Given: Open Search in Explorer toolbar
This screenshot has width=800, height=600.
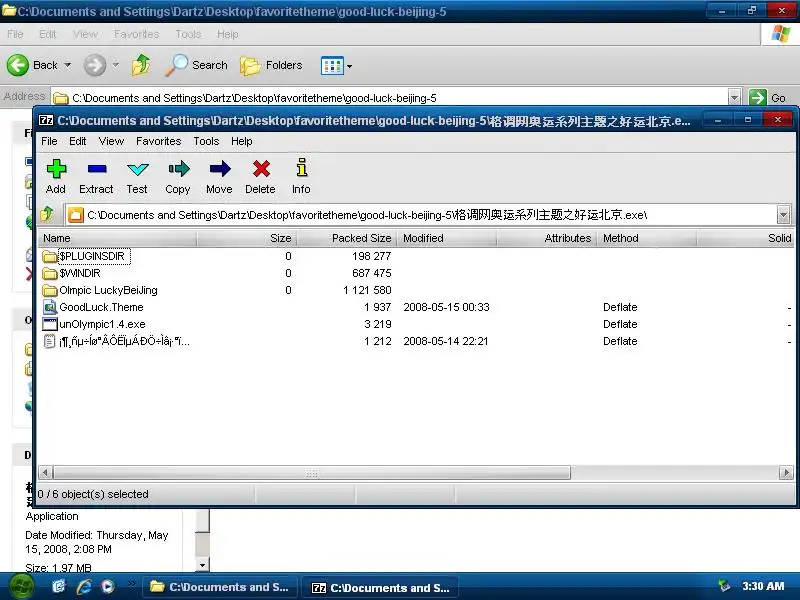Looking at the screenshot, I should (196, 65).
